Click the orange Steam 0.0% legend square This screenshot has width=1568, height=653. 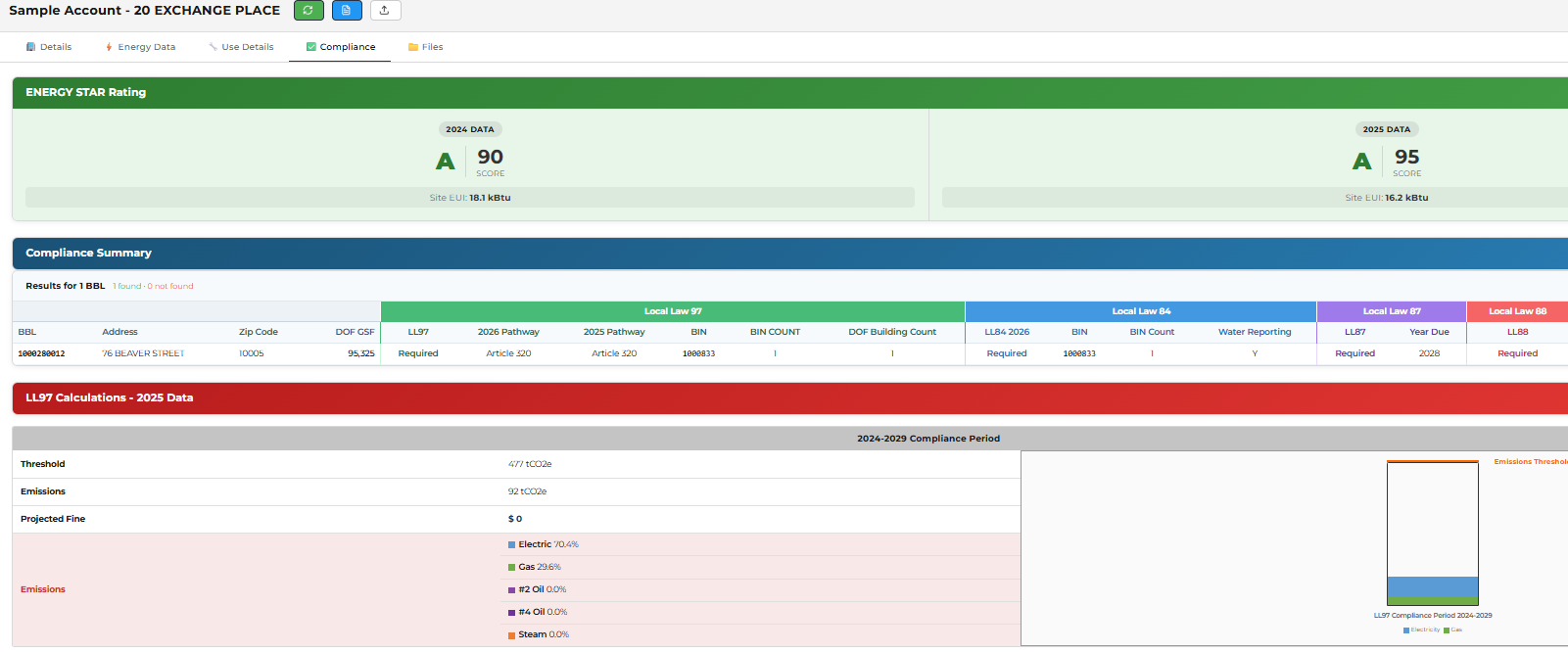click(x=511, y=634)
